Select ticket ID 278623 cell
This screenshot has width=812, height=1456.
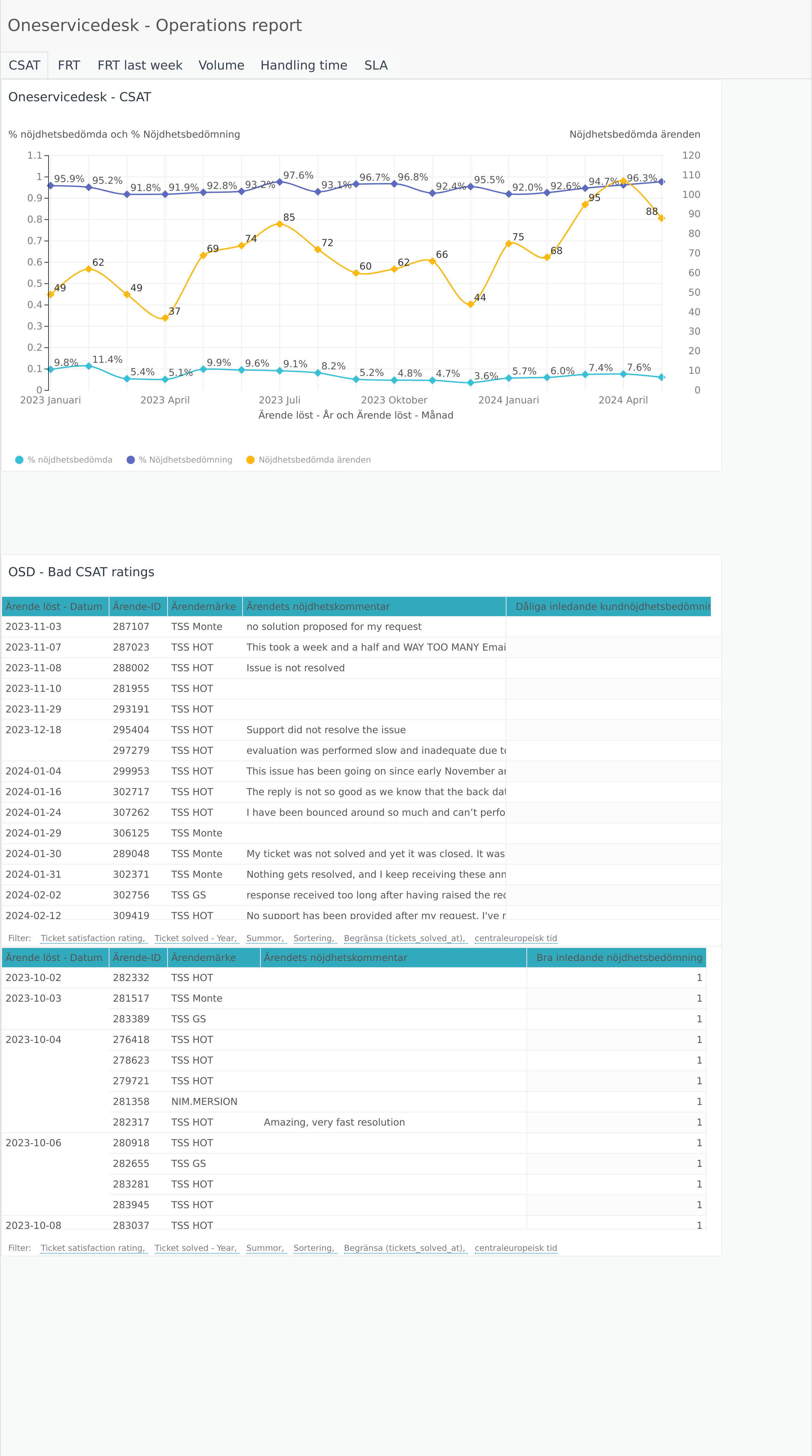pyautogui.click(x=138, y=1061)
